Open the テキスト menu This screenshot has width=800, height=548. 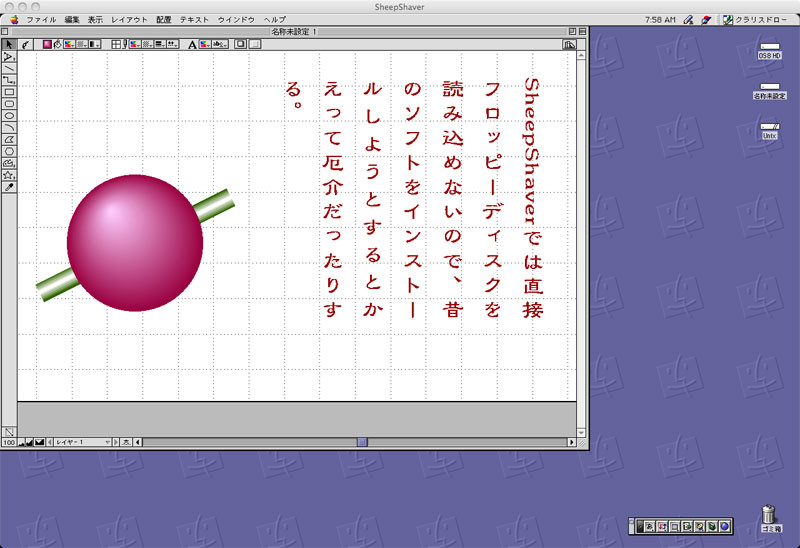tap(194, 19)
